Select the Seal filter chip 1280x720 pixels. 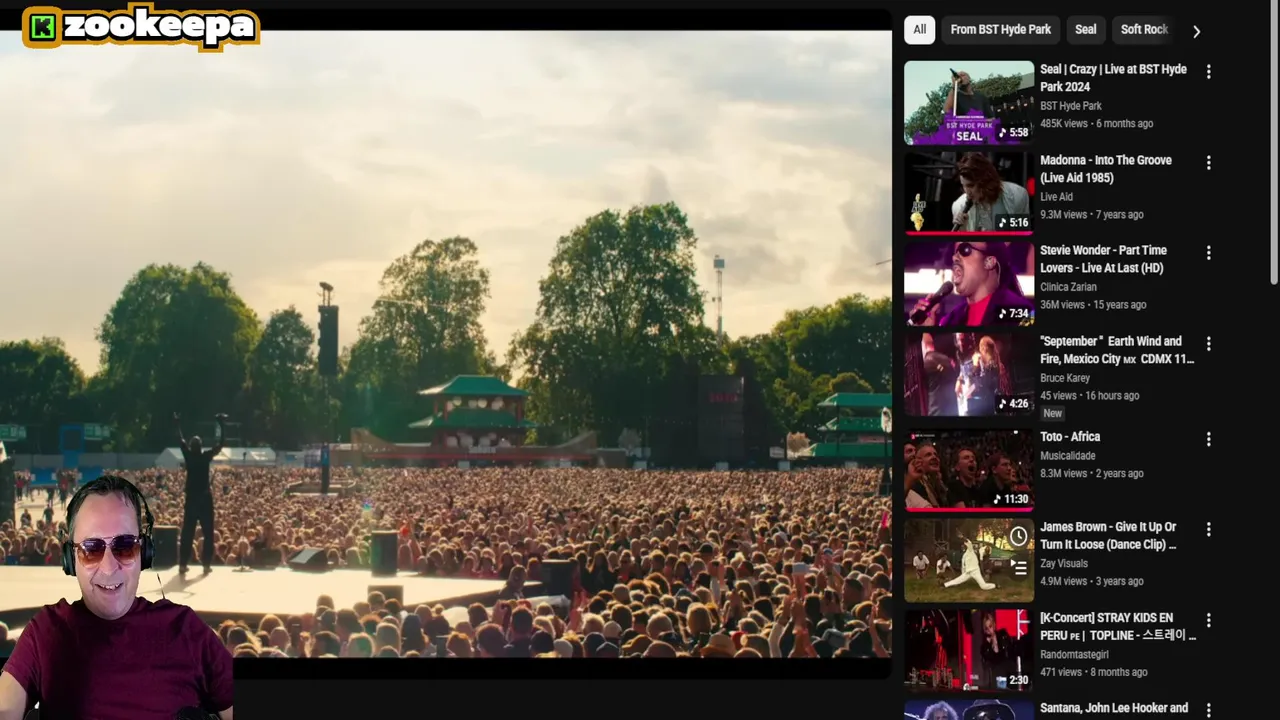tap(1085, 30)
